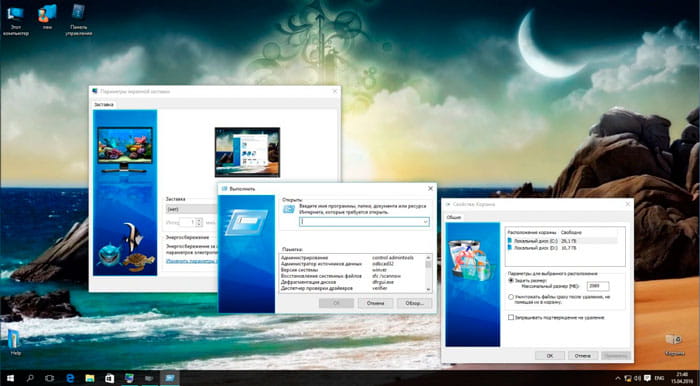The width and height of the screenshot is (700, 386).
Task: Click OK in the recycle bin properties
Action: 550,356
